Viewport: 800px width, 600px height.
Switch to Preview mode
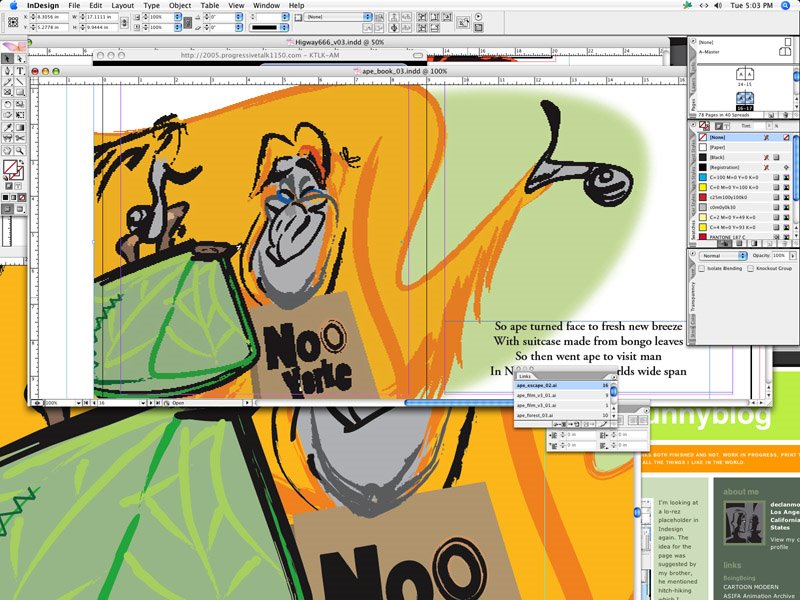tap(20, 209)
